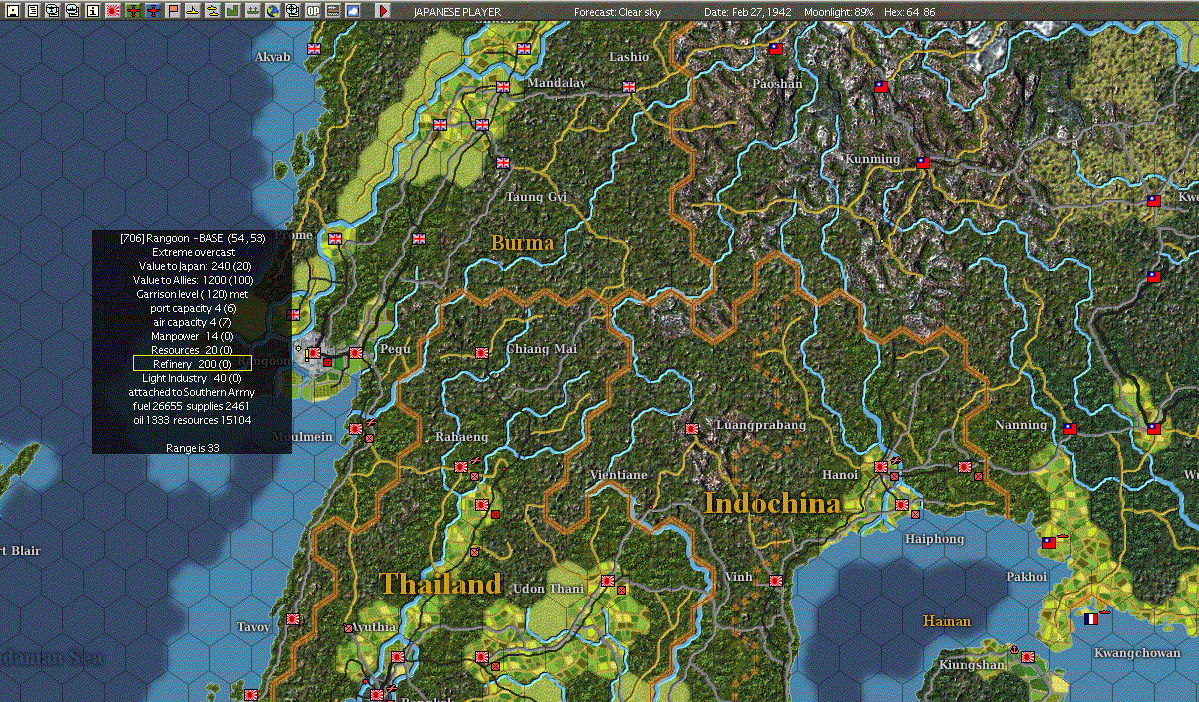This screenshot has height=702, width=1199.
Task: Select the Chinese flag at Kunming
Action: tap(923, 162)
